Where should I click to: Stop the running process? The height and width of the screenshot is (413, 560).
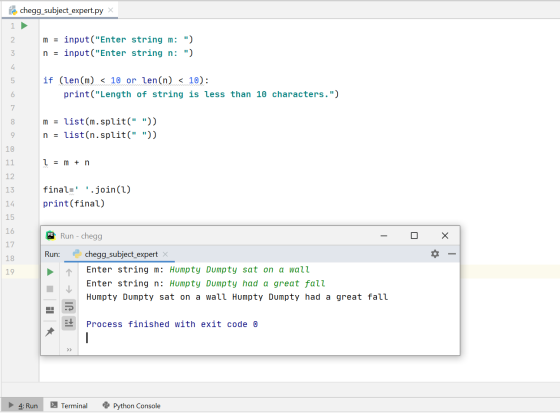coord(50,289)
